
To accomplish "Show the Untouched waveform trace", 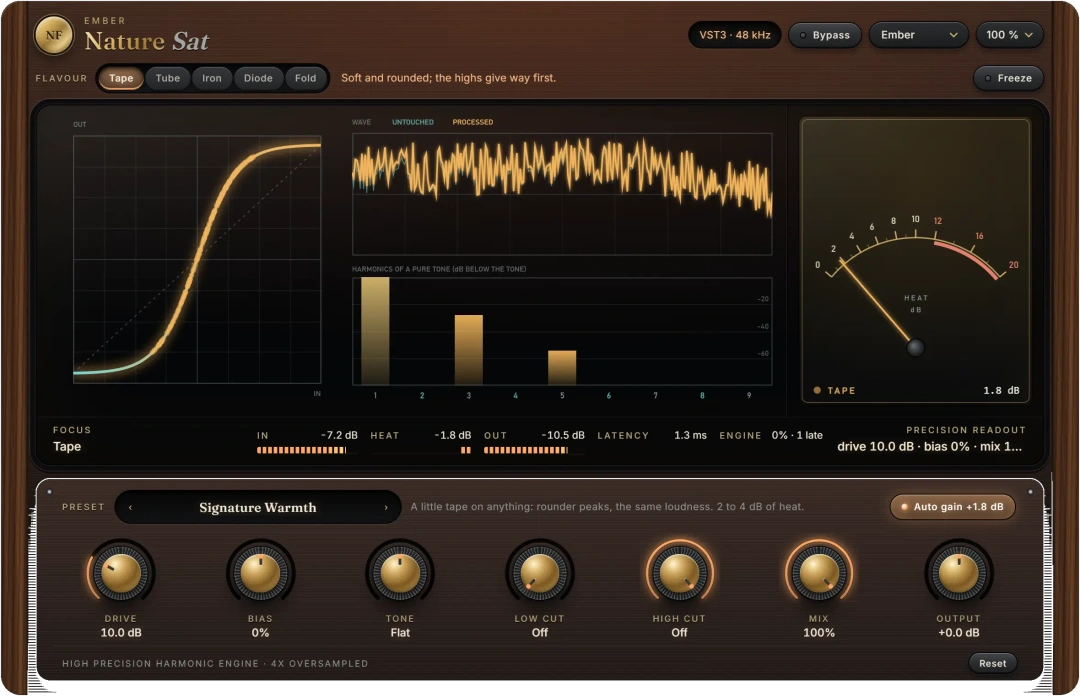I will [413, 122].
